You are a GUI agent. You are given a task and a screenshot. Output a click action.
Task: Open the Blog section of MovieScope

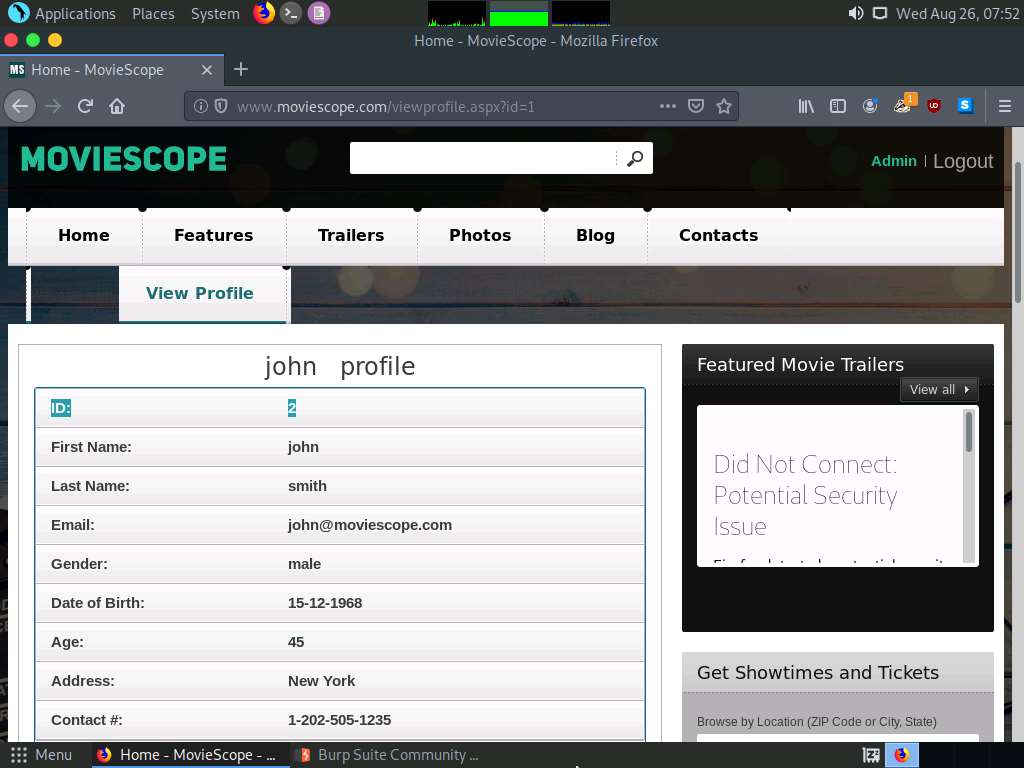coord(595,235)
